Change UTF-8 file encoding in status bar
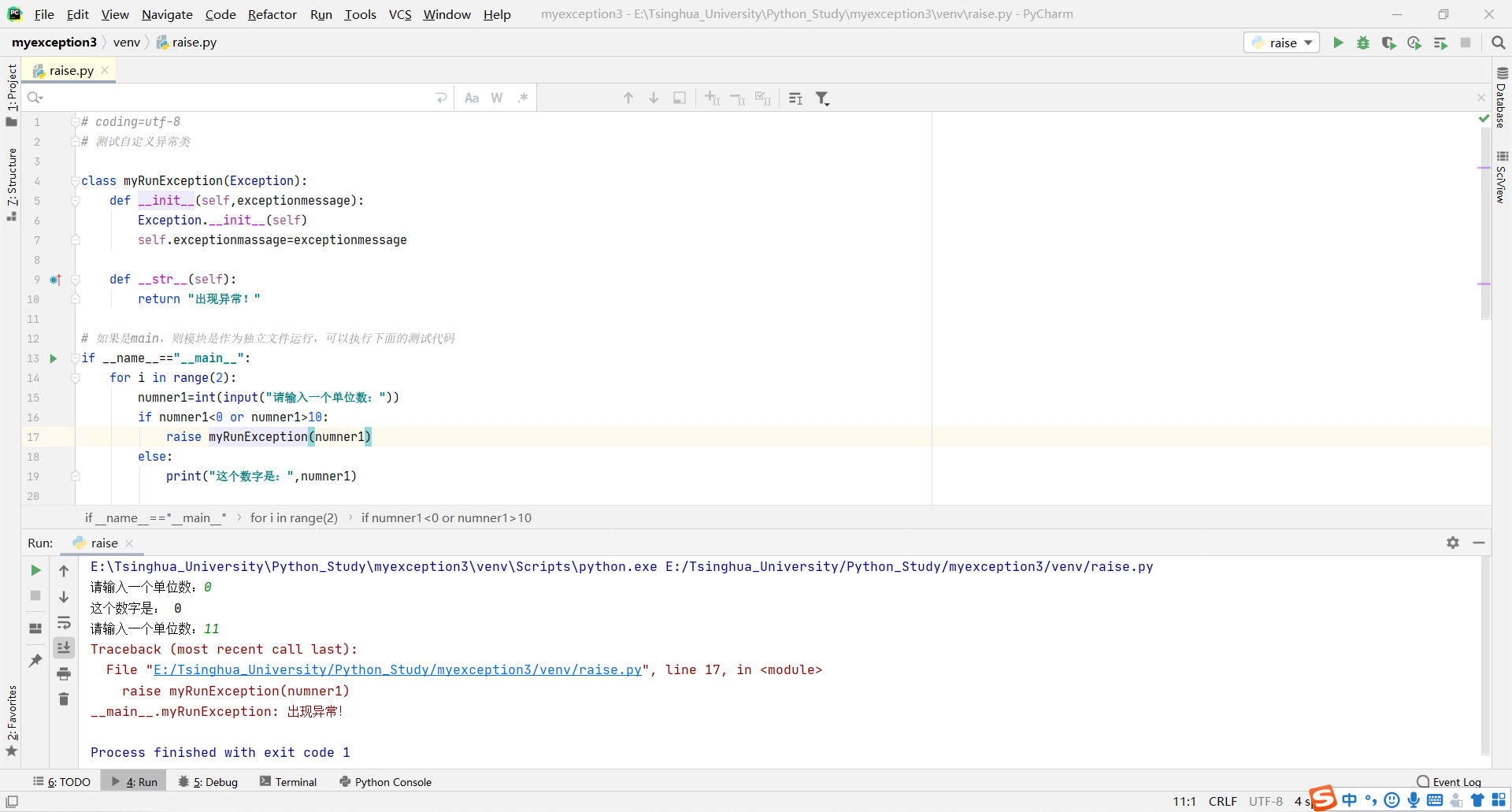Viewport: 1512px width, 812px height. tap(1266, 802)
